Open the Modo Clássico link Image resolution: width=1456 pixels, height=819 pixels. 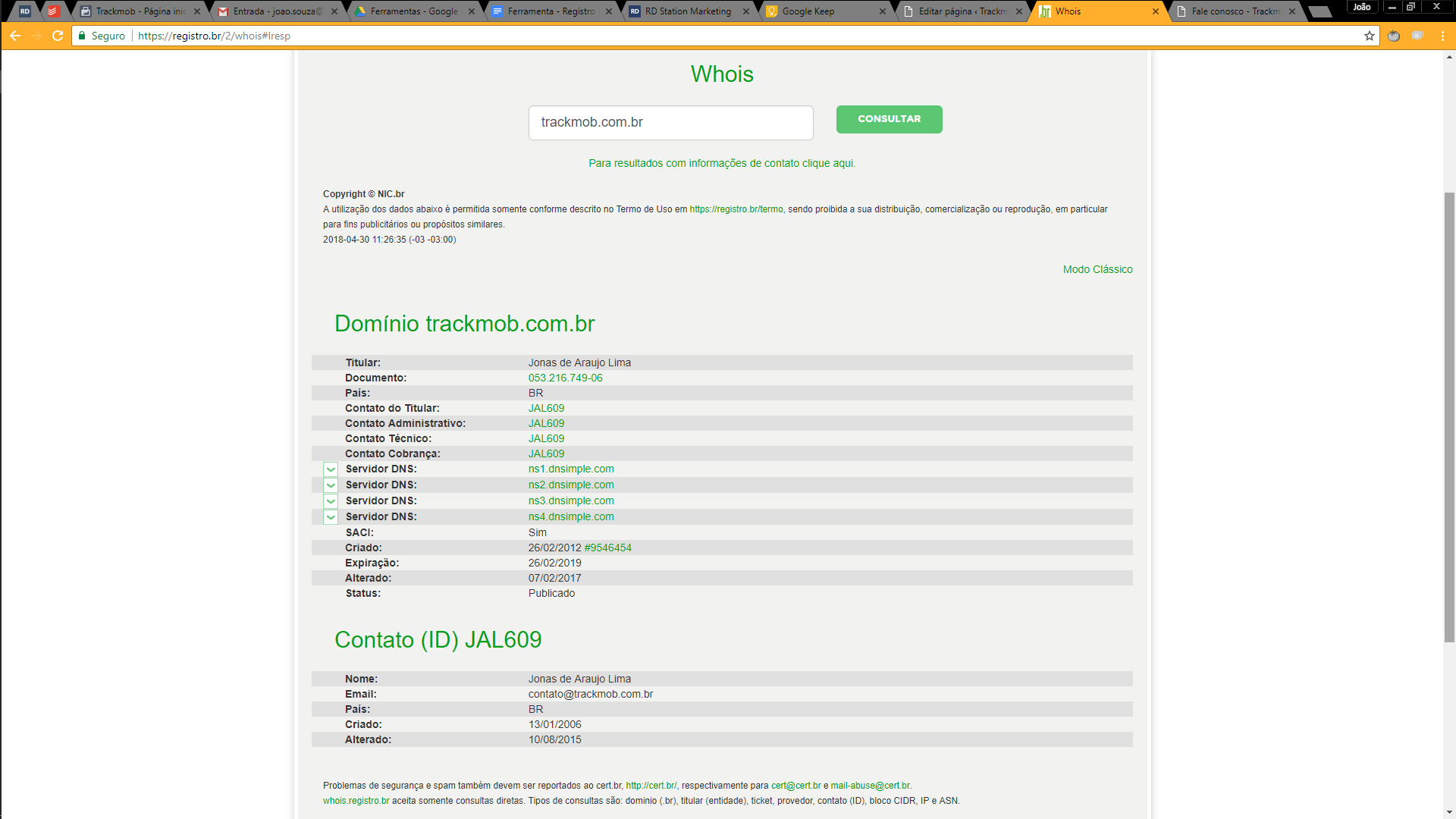(x=1097, y=269)
